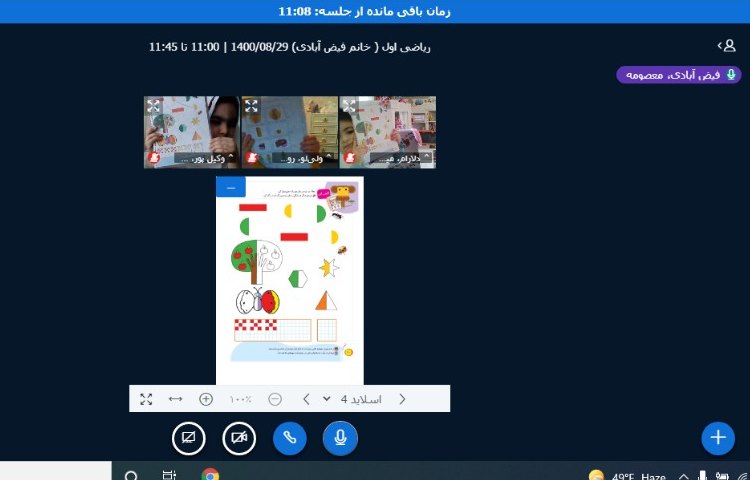Click the left-pointing slide navigation arrow
750x480 pixels.
(307, 399)
